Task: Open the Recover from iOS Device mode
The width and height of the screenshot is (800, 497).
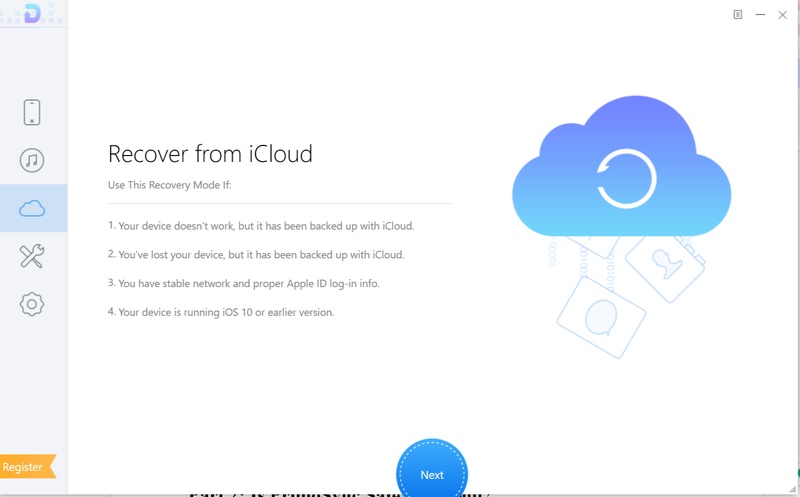Action: (32, 112)
